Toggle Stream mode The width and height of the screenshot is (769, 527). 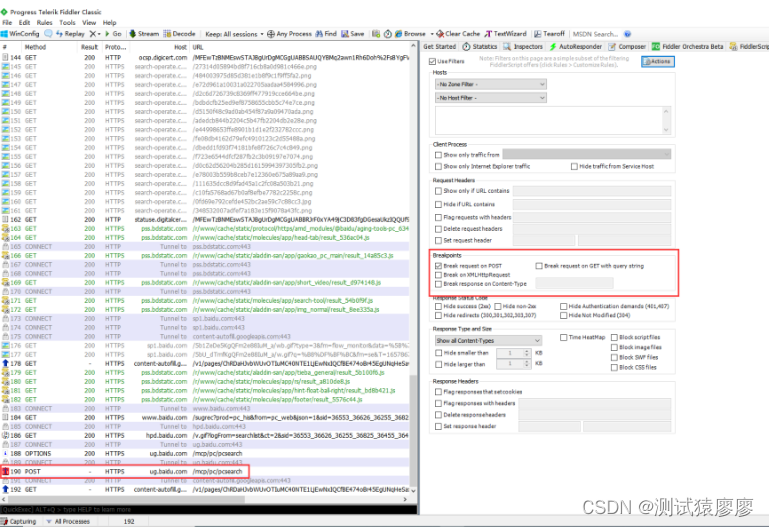coord(144,34)
